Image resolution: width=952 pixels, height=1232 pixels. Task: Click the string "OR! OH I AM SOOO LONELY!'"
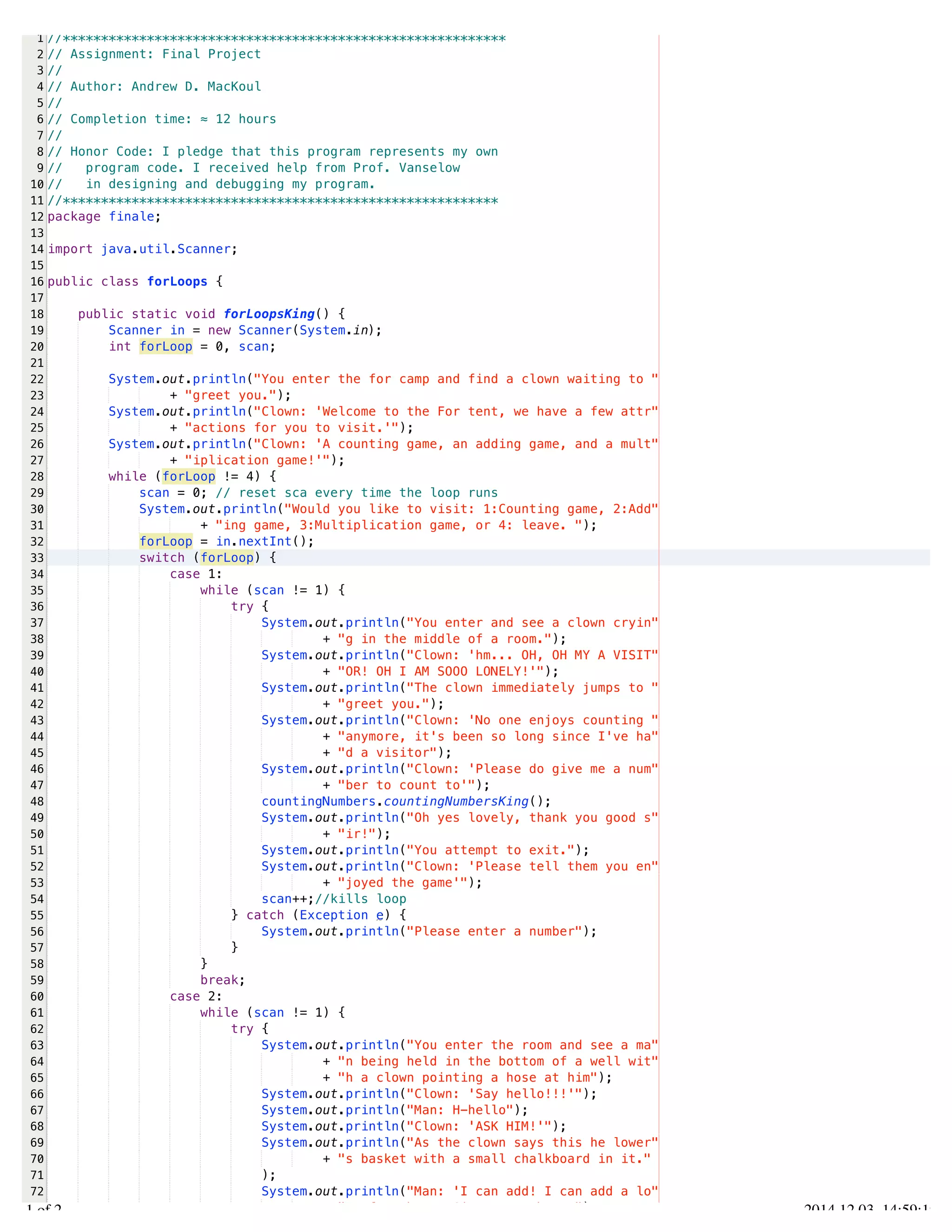pos(441,671)
